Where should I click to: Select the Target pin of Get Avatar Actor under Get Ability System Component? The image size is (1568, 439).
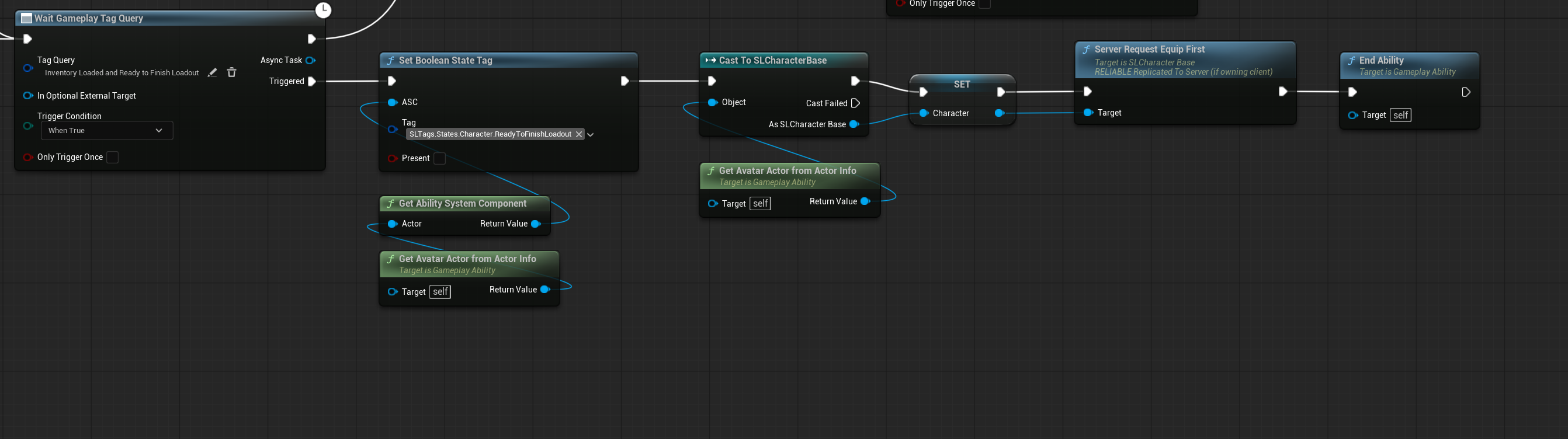click(393, 292)
